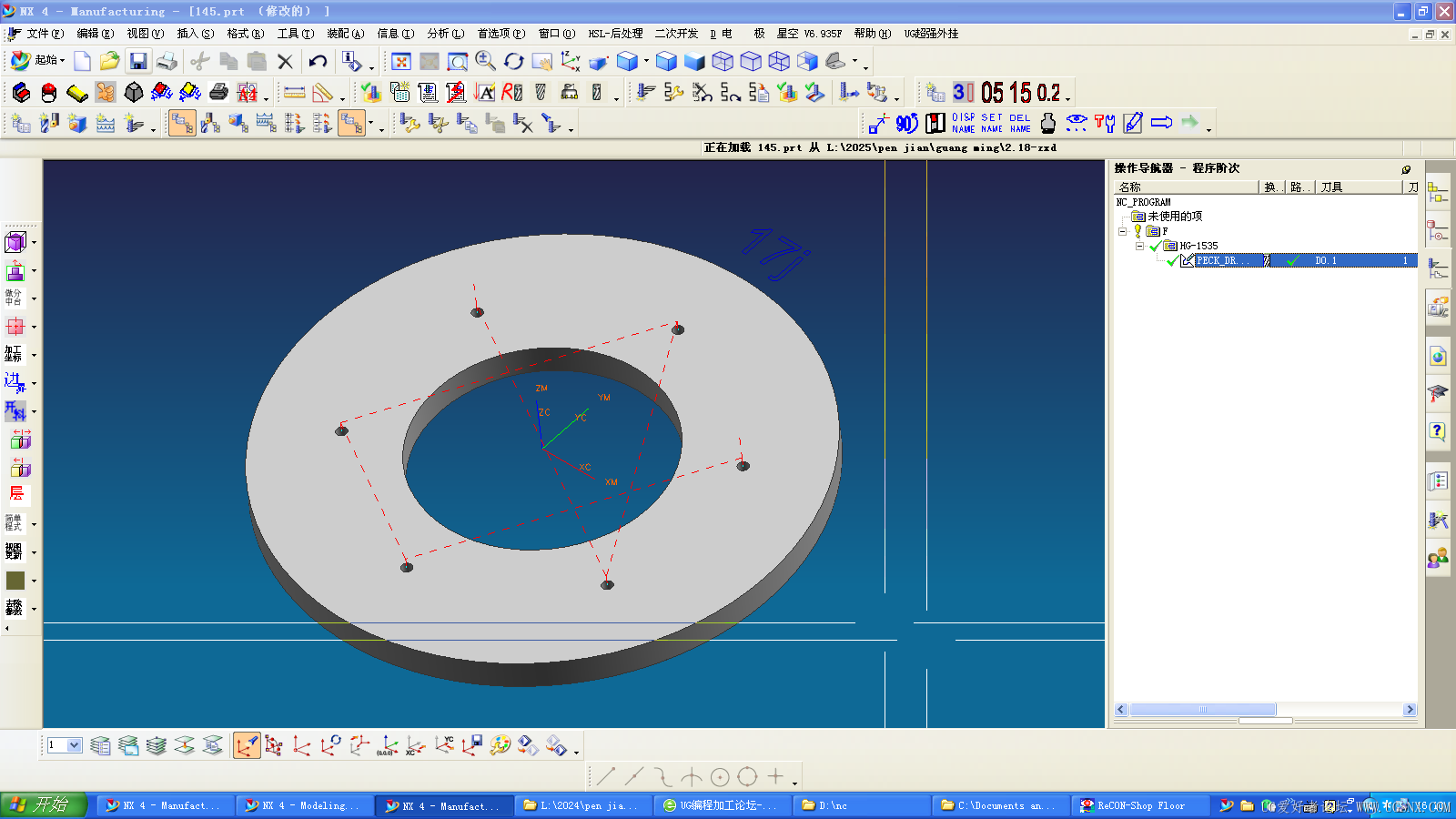Image resolution: width=1456 pixels, height=819 pixels.
Task: Save the part with the floppy icon
Action: [137, 61]
